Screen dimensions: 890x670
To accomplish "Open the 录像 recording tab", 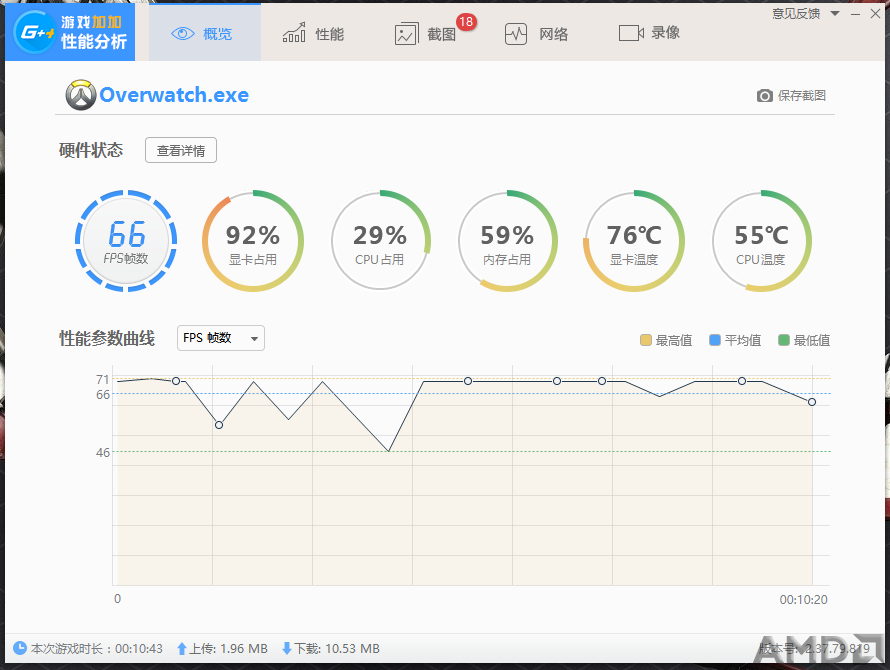I will (649, 33).
